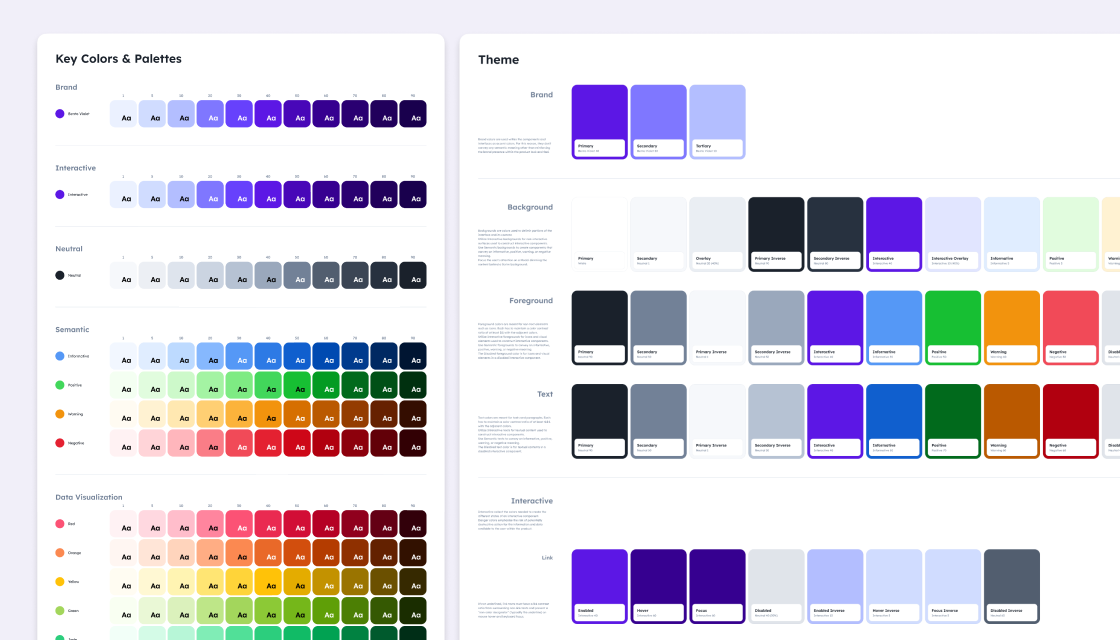1120x640 pixels.
Task: Click the Warning foreground swatch
Action: [x=1011, y=326]
